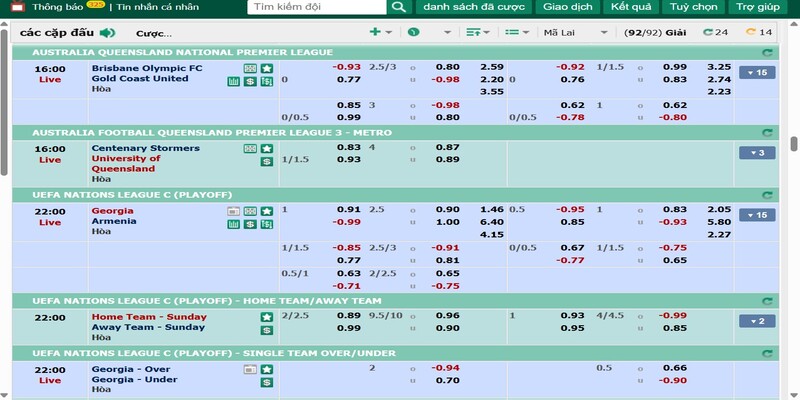This screenshot has height=400, width=800.
Task: Refresh the UEFA Nations League C (Playoff) section
Action: click(767, 194)
